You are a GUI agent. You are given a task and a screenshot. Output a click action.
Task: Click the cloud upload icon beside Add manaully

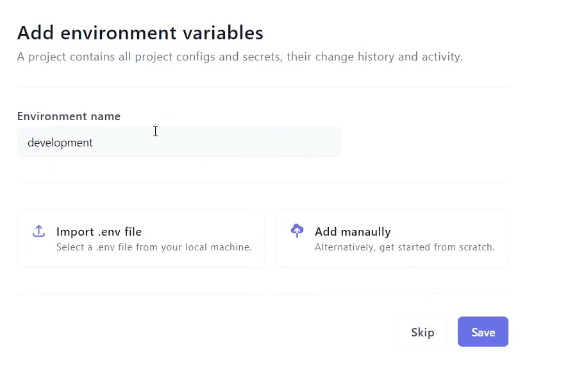pos(297,231)
